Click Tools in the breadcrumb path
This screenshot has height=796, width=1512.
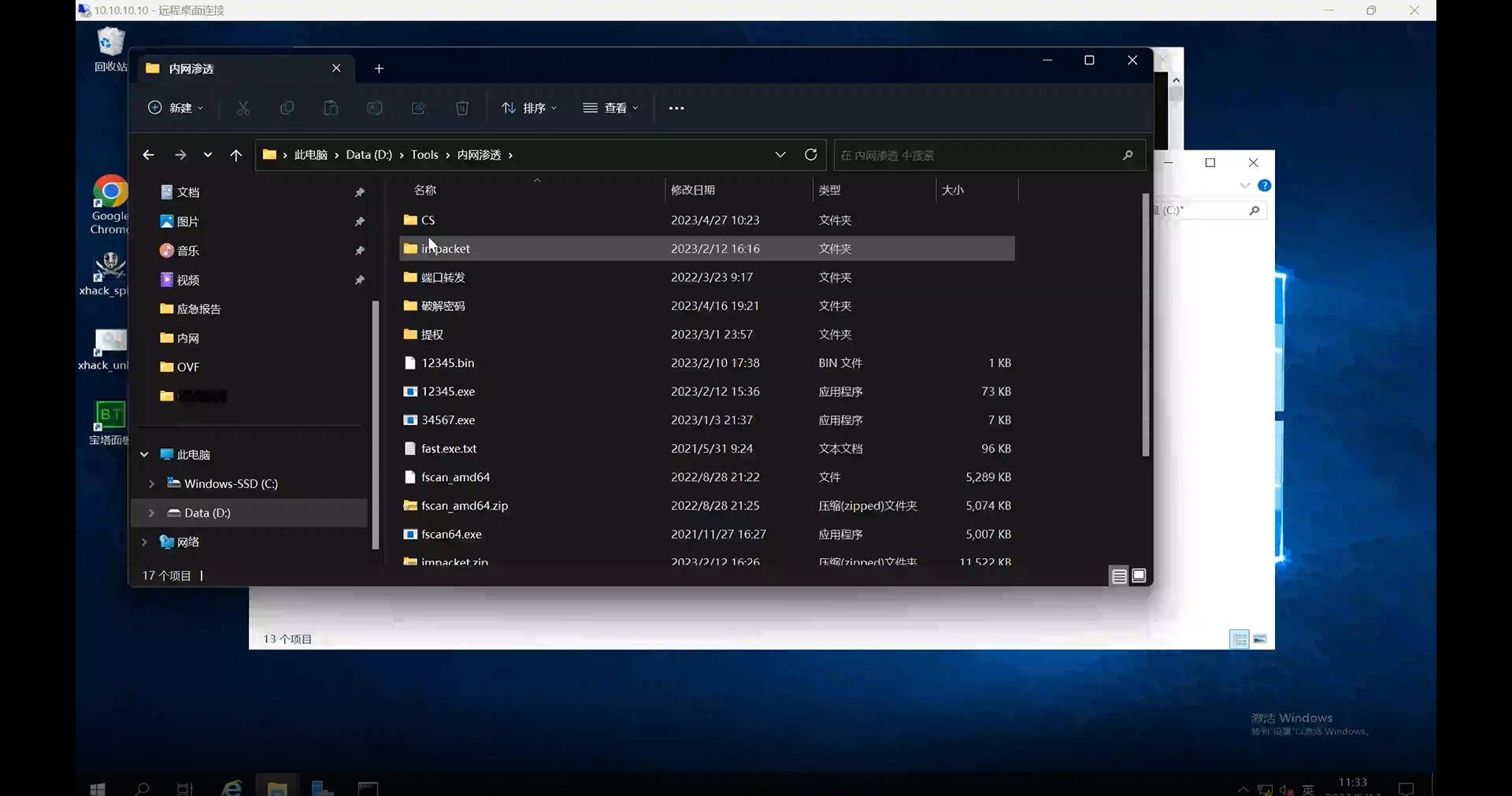tap(424, 154)
